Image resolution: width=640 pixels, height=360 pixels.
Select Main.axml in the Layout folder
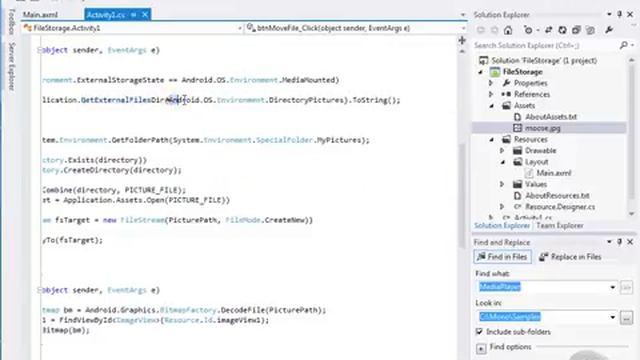point(553,173)
